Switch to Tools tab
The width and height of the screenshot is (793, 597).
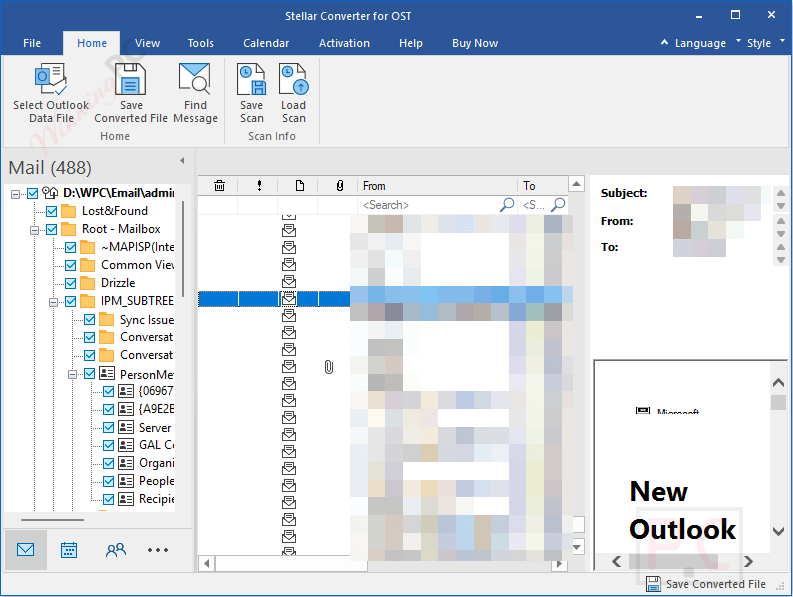(x=200, y=43)
